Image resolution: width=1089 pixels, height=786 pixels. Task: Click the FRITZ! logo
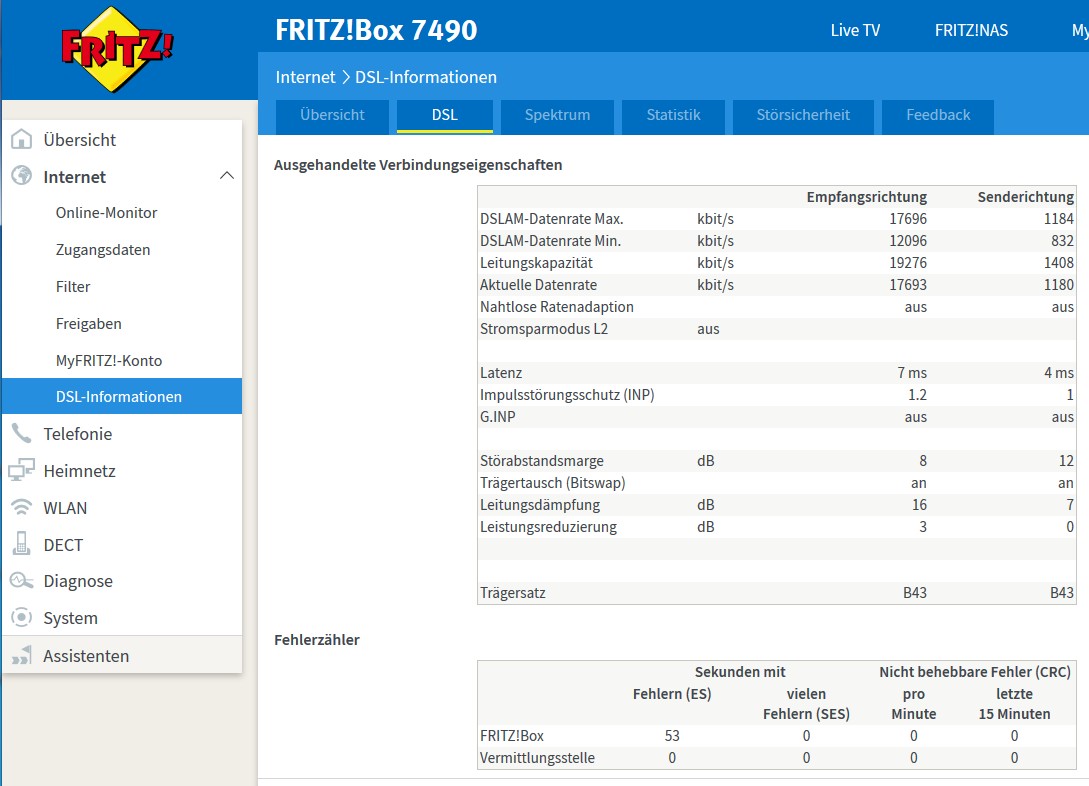[117, 49]
